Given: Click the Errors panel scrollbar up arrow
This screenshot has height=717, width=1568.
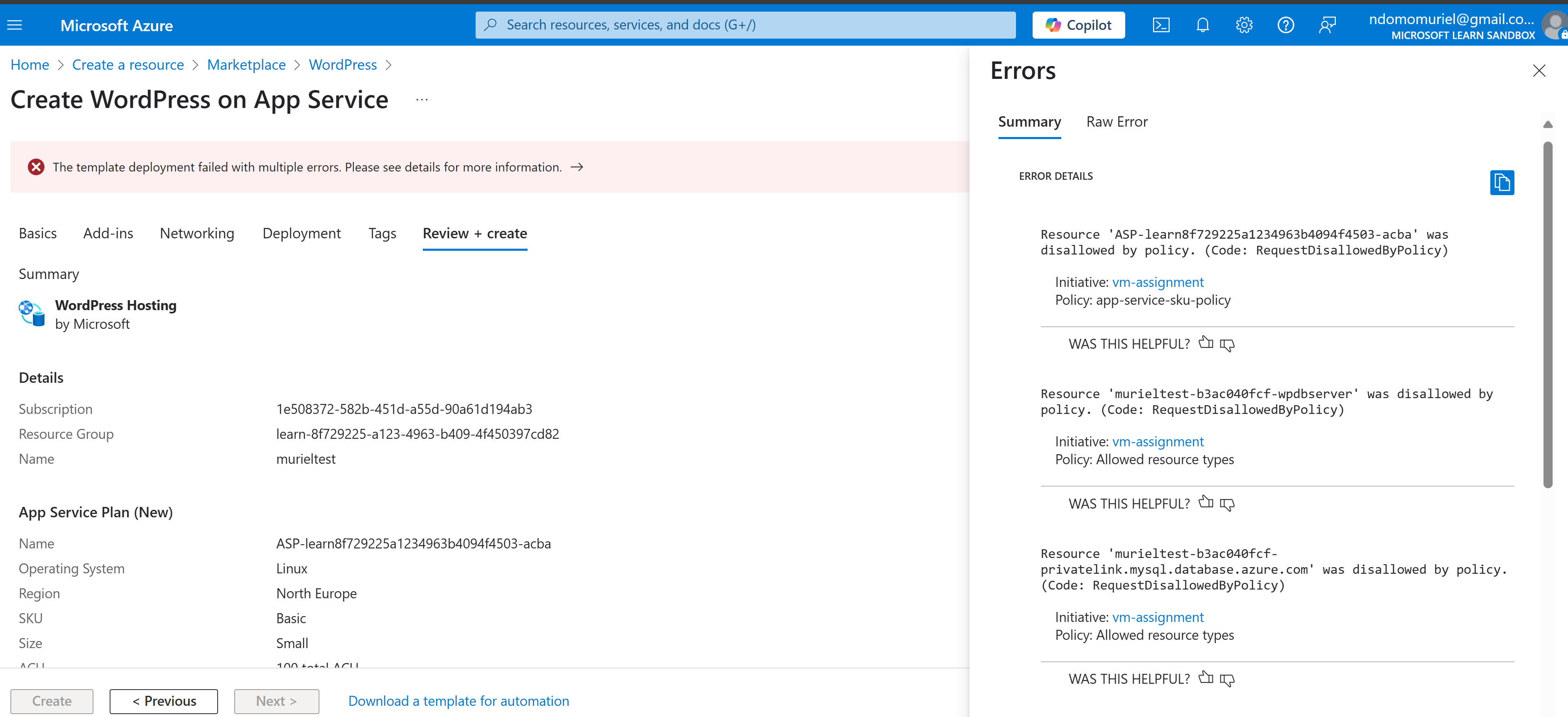Looking at the screenshot, I should click(1548, 125).
